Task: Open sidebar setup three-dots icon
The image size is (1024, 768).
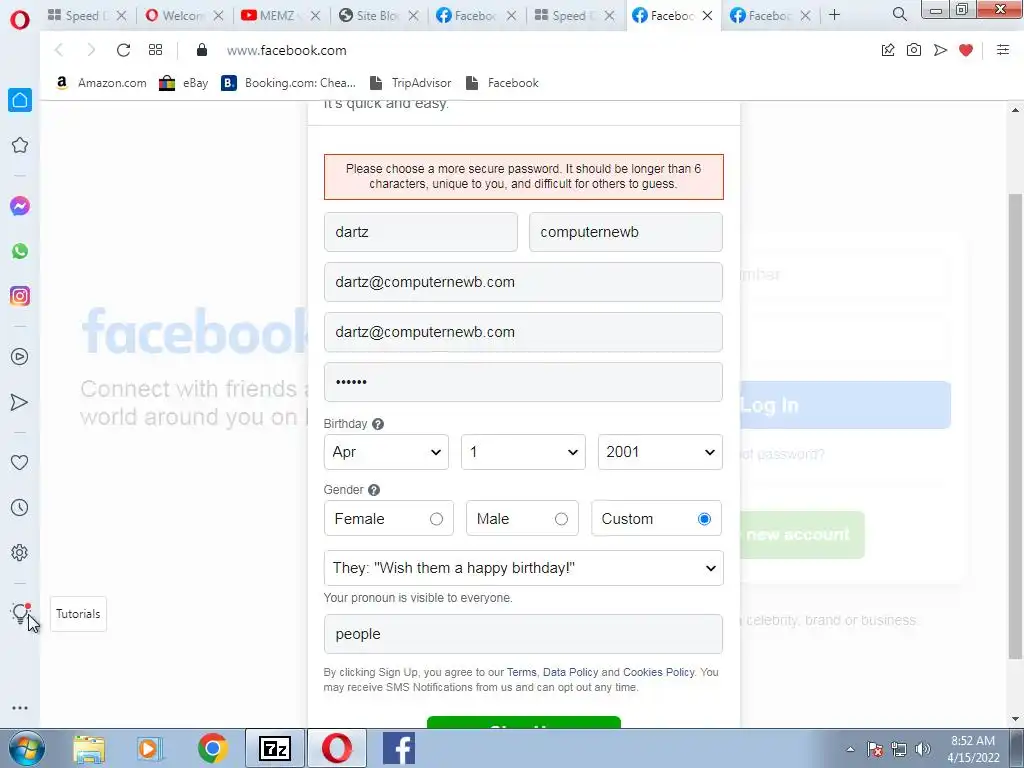Action: (20, 708)
